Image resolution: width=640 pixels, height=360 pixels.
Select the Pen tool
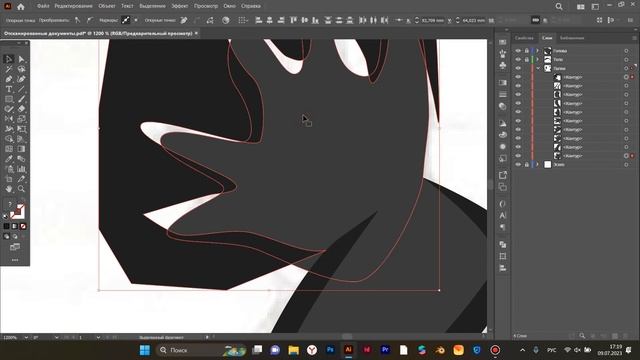[x=9, y=79]
